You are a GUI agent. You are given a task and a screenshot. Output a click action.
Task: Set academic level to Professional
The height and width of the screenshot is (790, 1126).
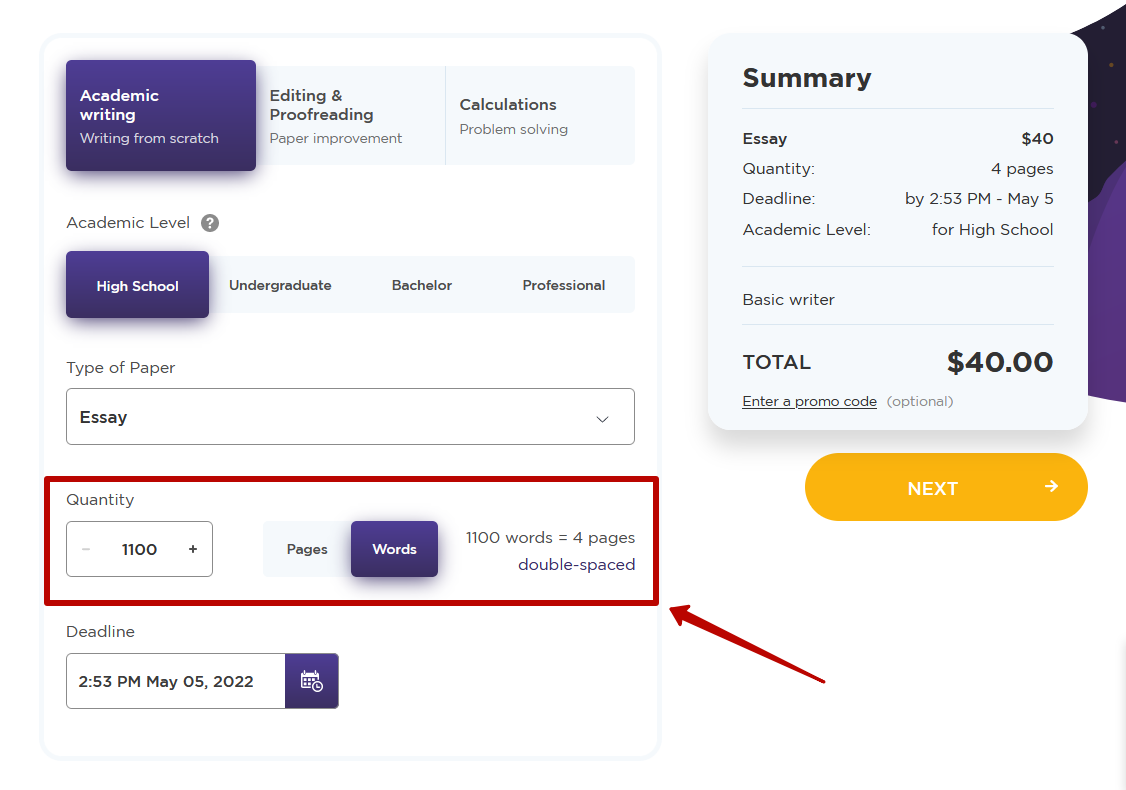pyautogui.click(x=563, y=285)
